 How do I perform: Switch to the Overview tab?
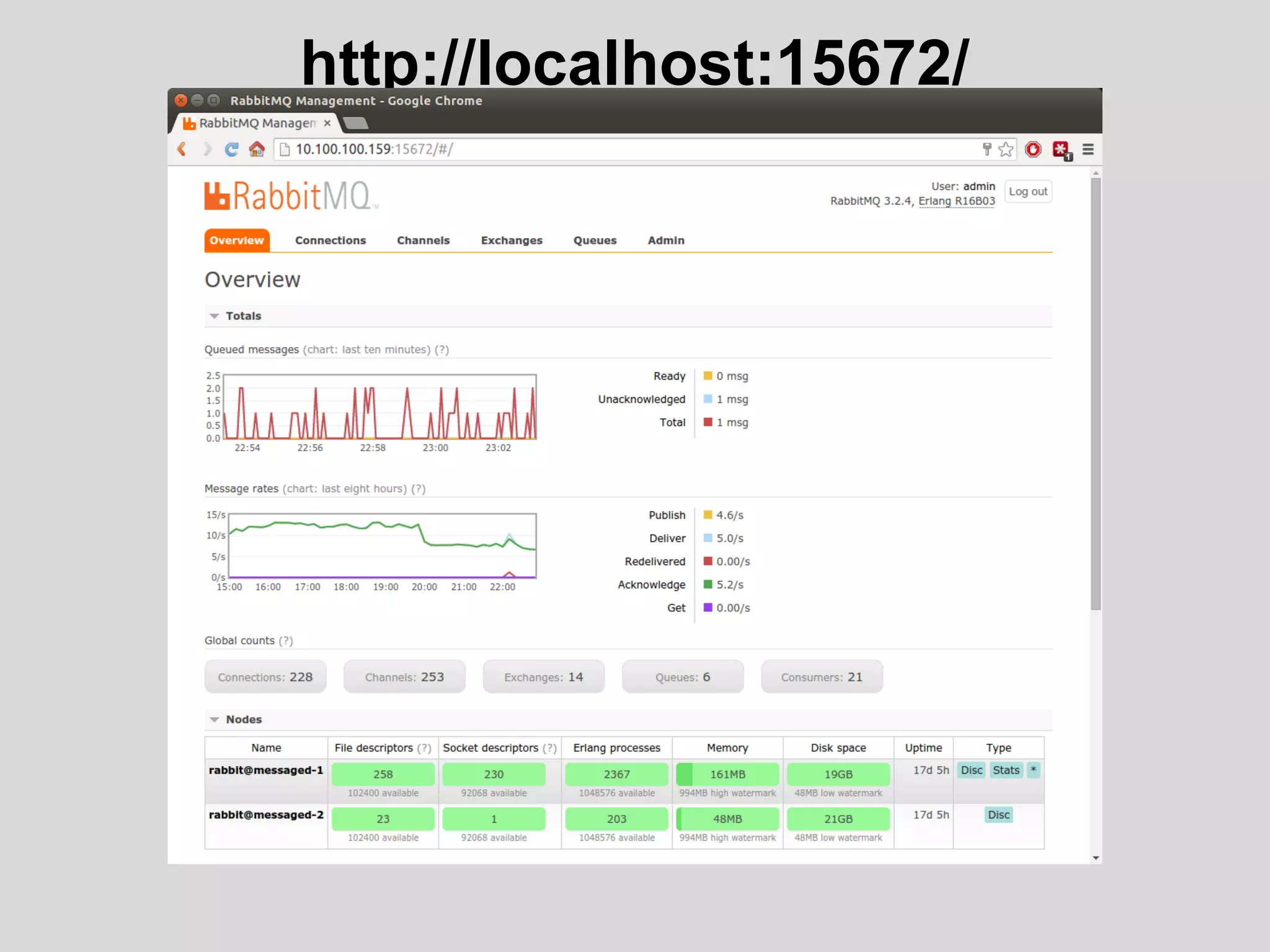coord(237,240)
